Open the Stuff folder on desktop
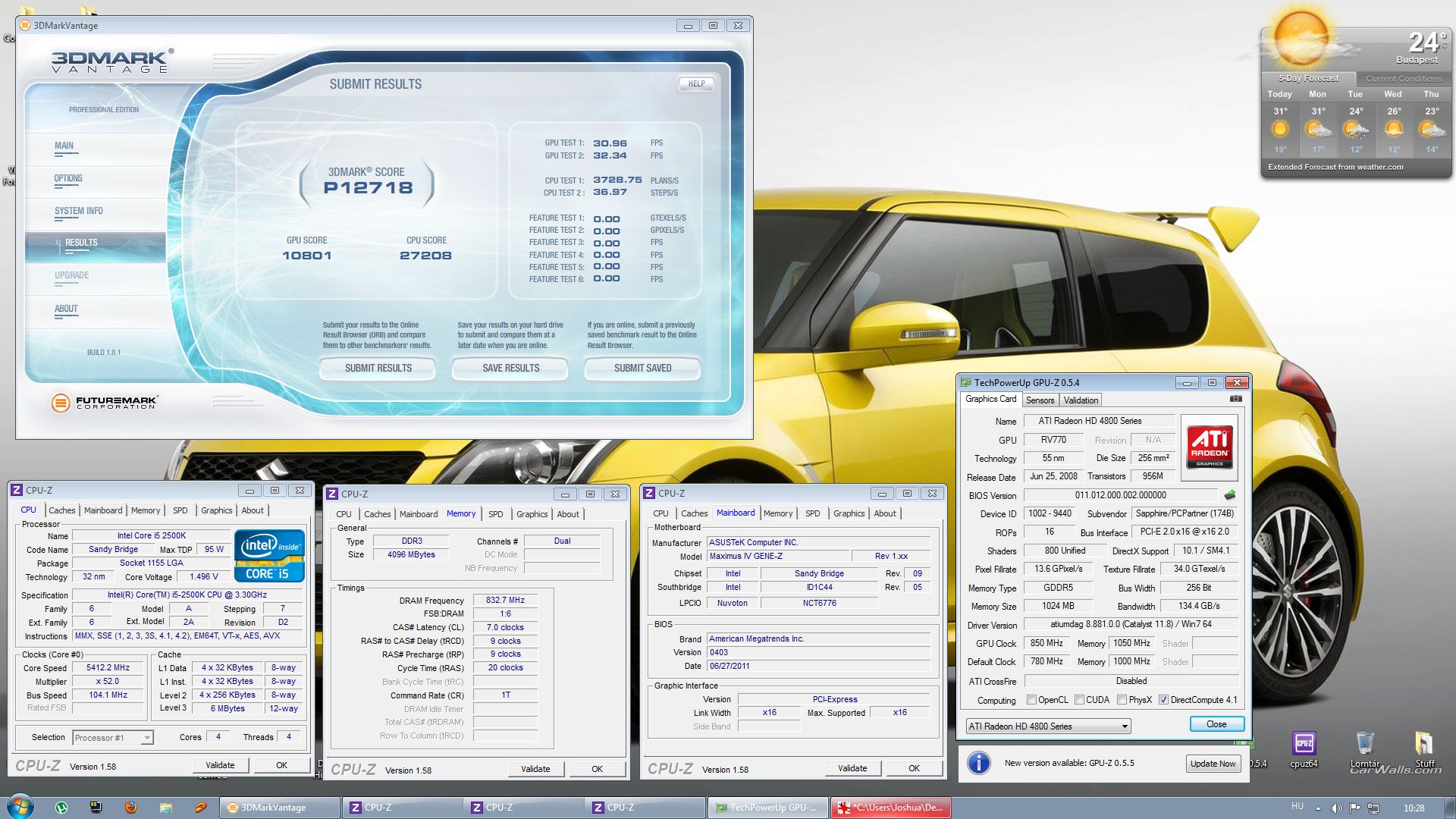Viewport: 1456px width, 819px height. [1424, 745]
